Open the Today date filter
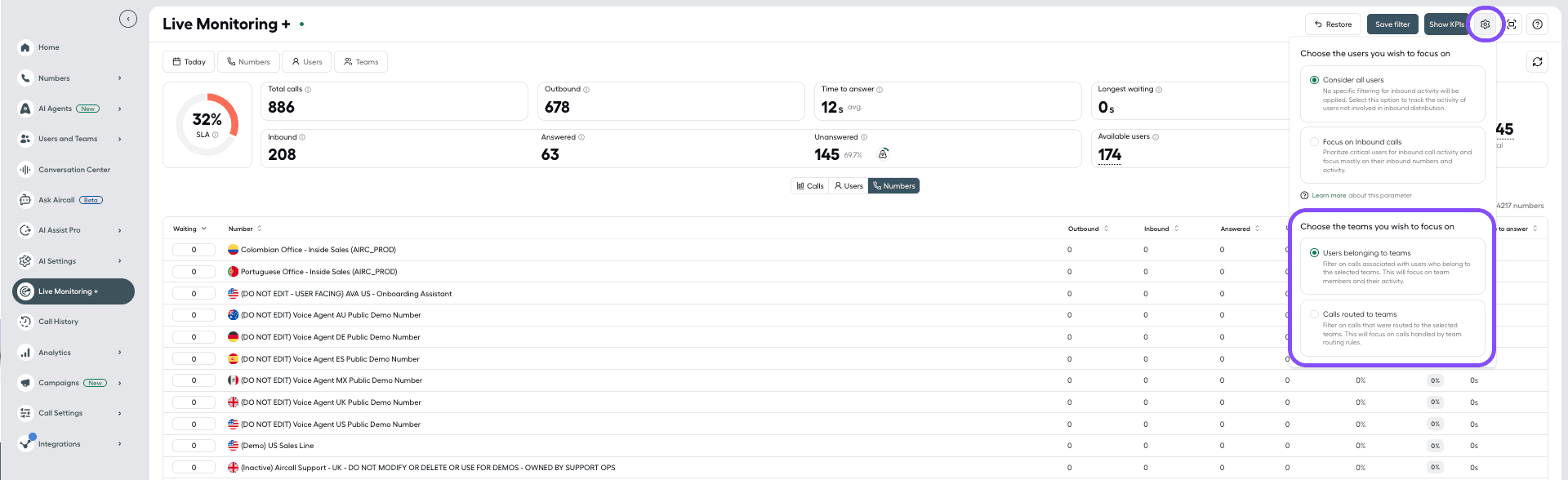Viewport: 1568px width, 480px height. 189,62
